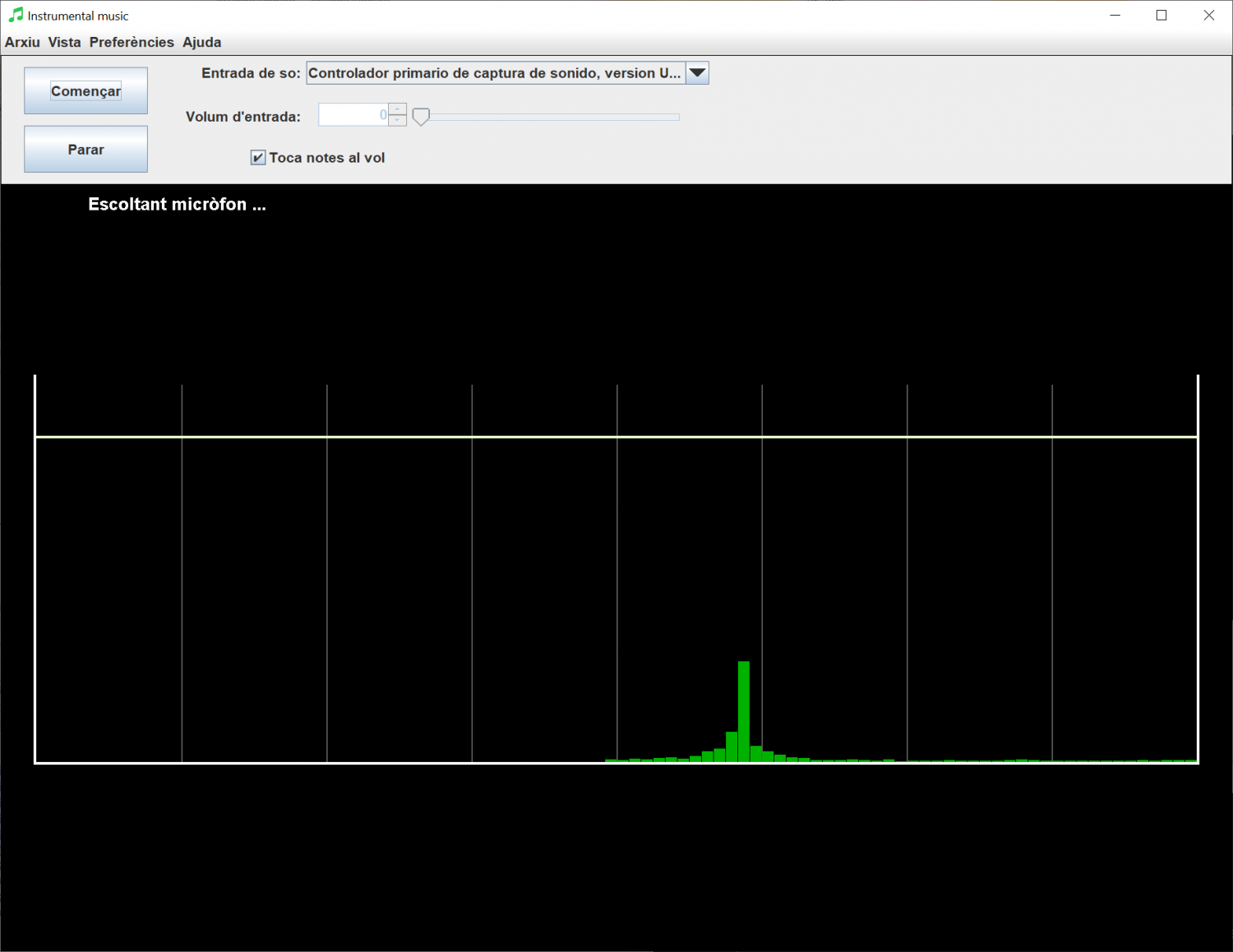Select the Controlador primario de captura combo box
1233x952 pixels.
click(507, 73)
